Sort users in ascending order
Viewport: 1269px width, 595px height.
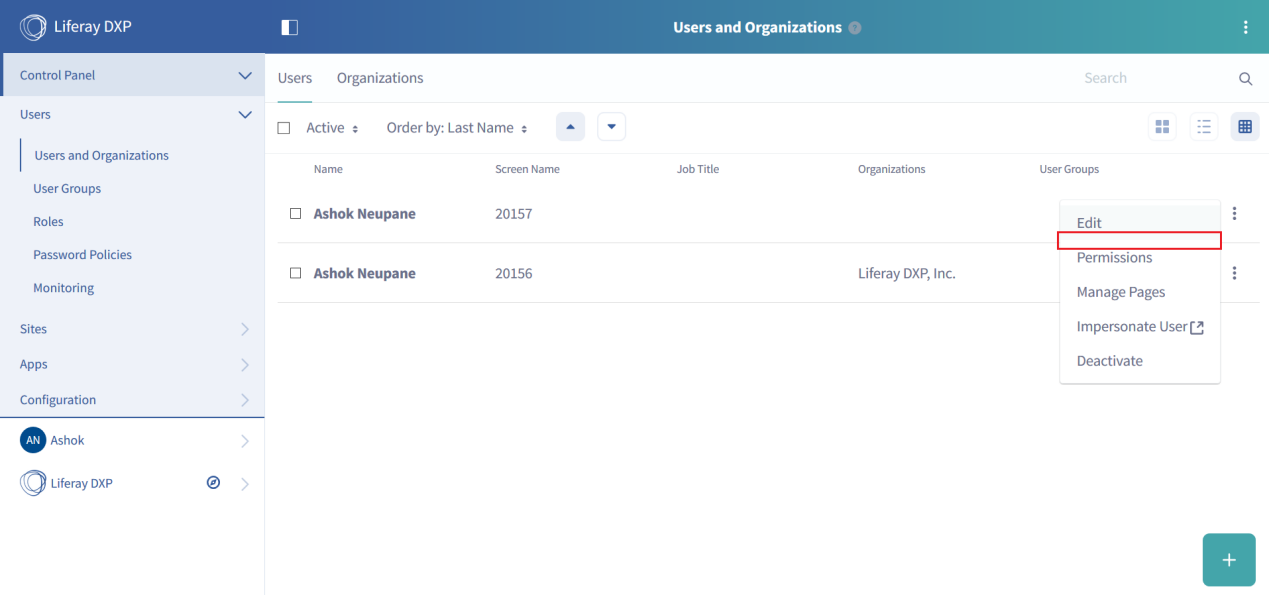pos(570,127)
